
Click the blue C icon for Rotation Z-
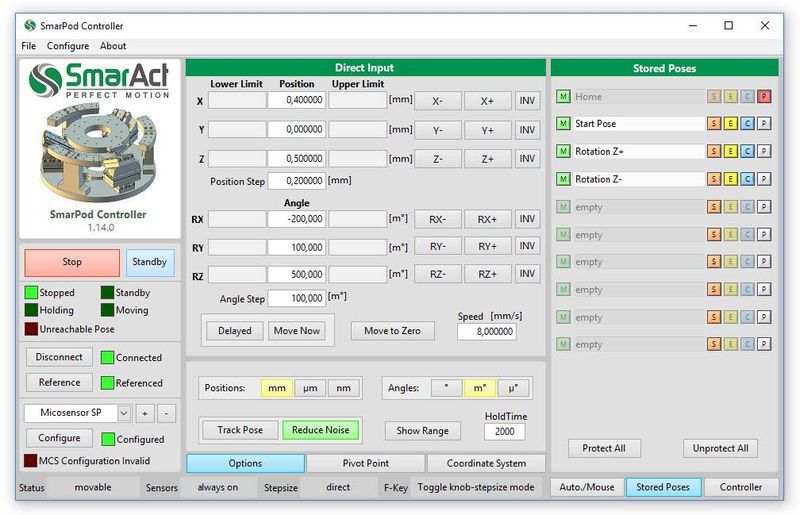click(746, 180)
